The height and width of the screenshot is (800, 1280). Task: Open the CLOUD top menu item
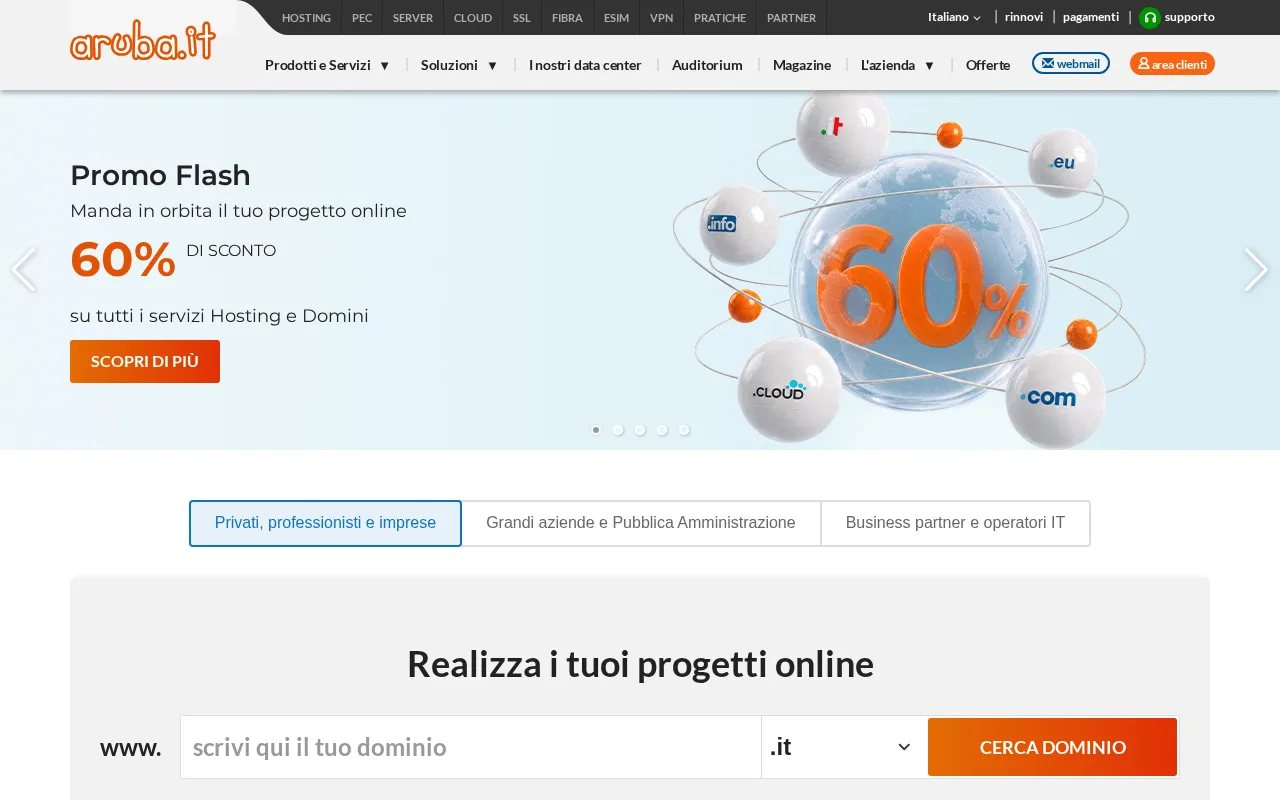pyautogui.click(x=473, y=18)
